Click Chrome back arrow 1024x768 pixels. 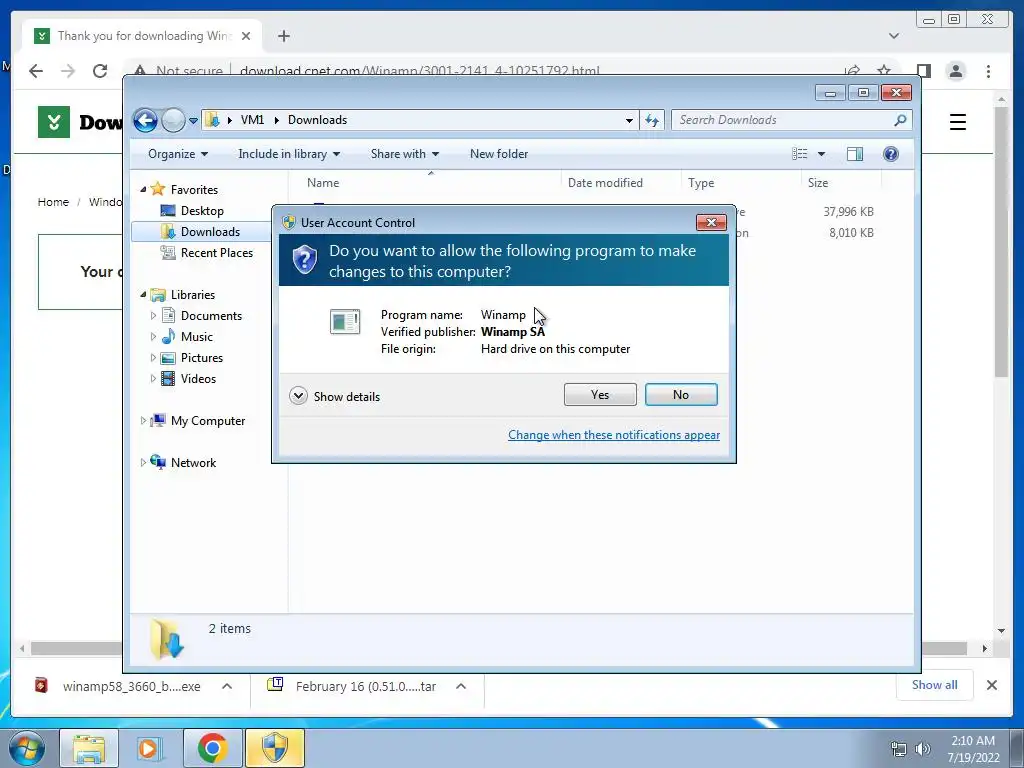click(x=36, y=71)
